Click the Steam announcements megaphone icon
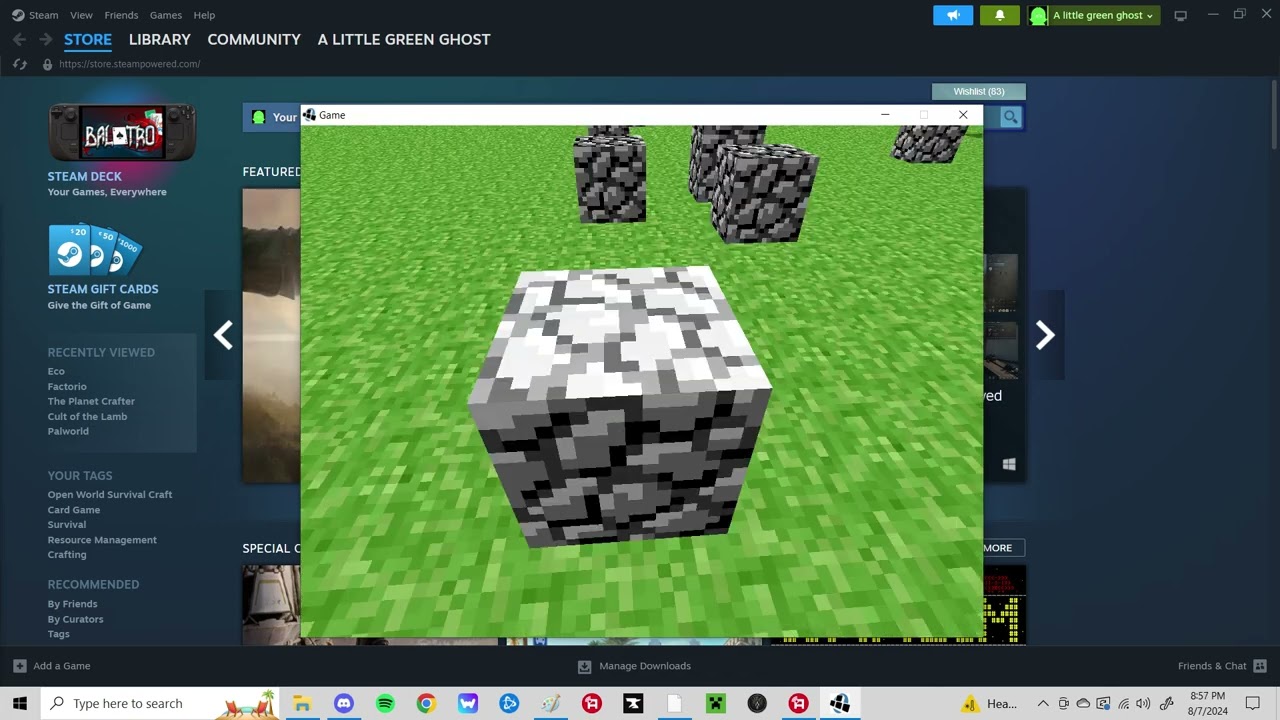 coord(953,15)
